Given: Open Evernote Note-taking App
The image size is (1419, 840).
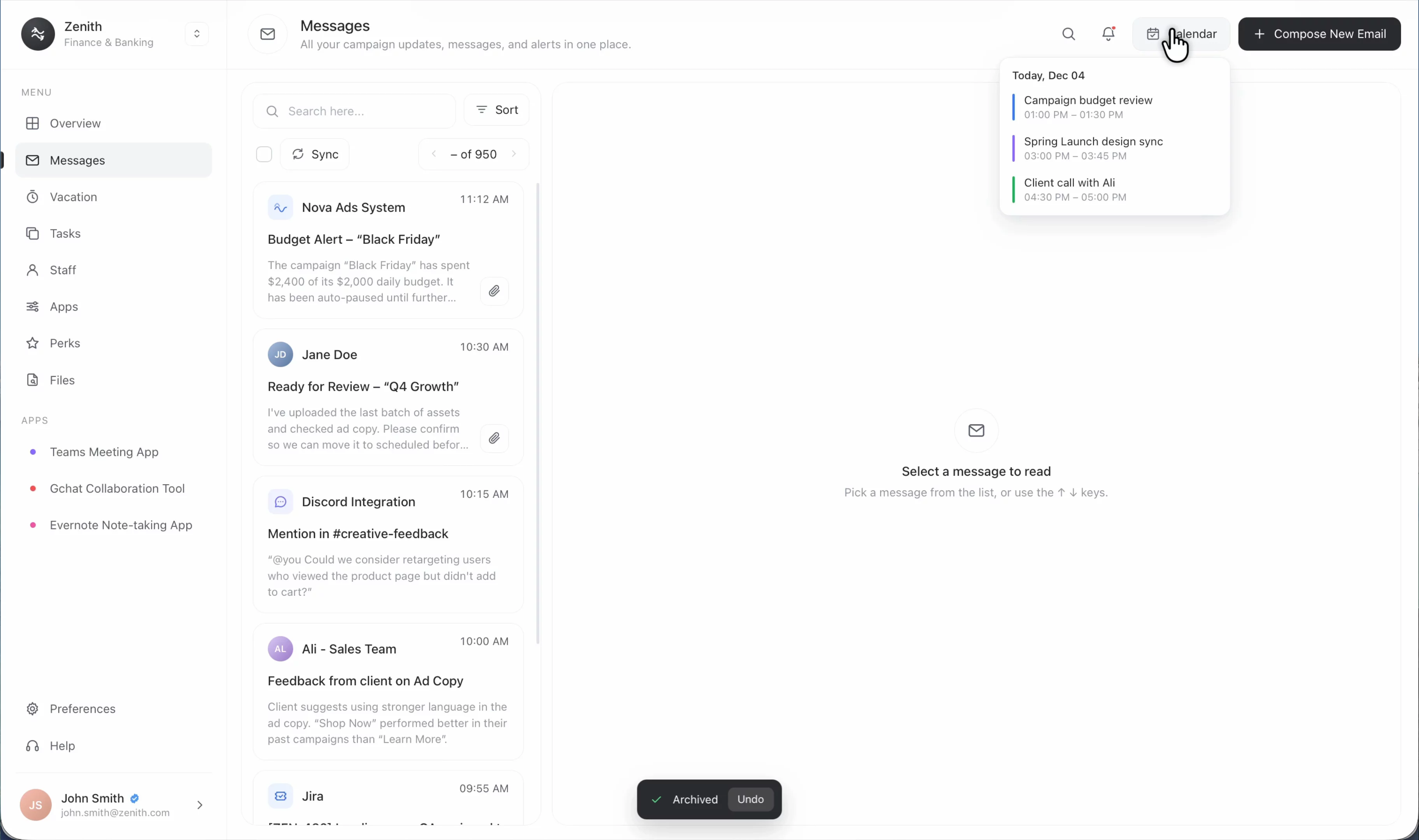Looking at the screenshot, I should click(x=113, y=525).
